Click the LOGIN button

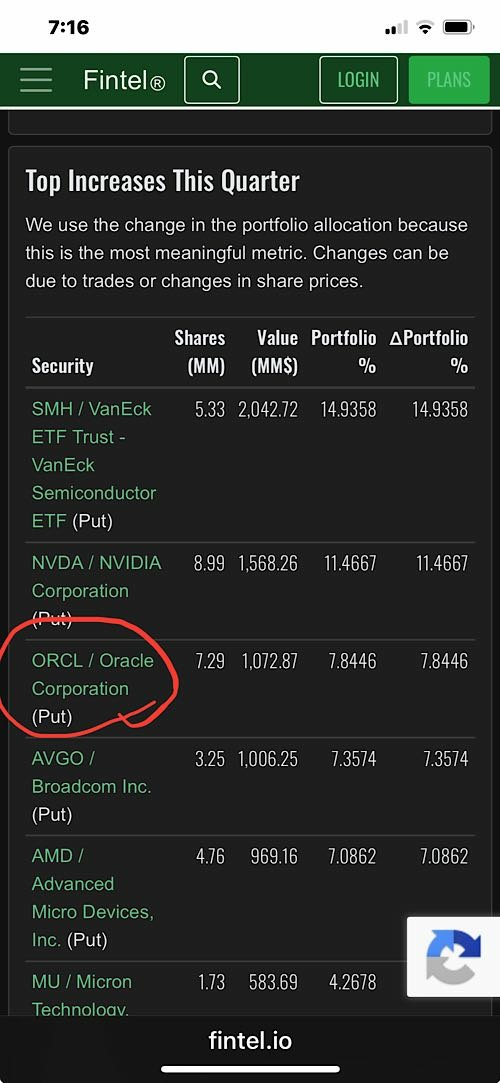pos(358,80)
